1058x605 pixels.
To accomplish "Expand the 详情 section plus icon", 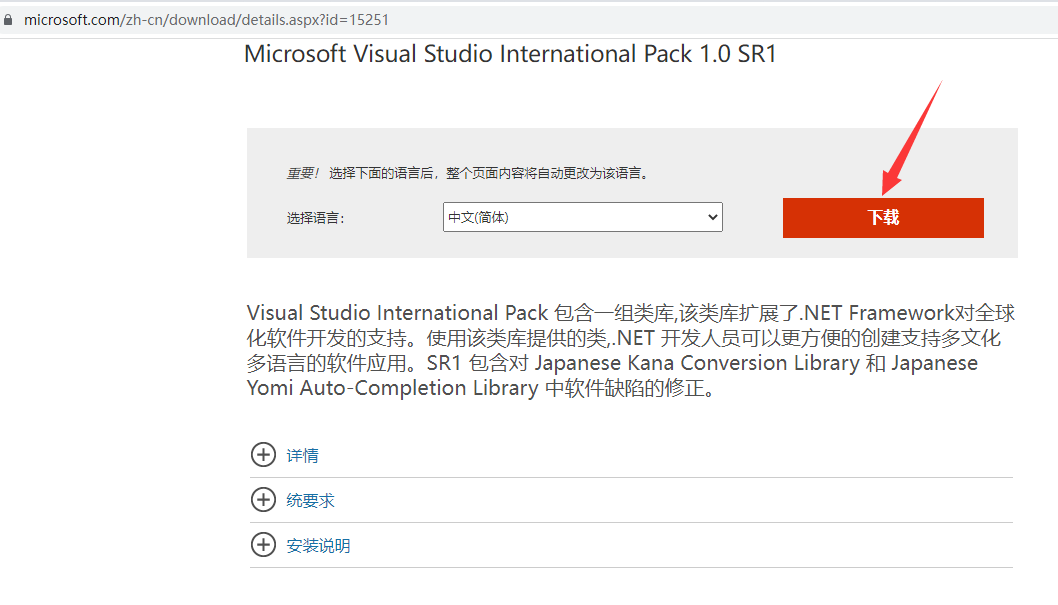I will (263, 455).
